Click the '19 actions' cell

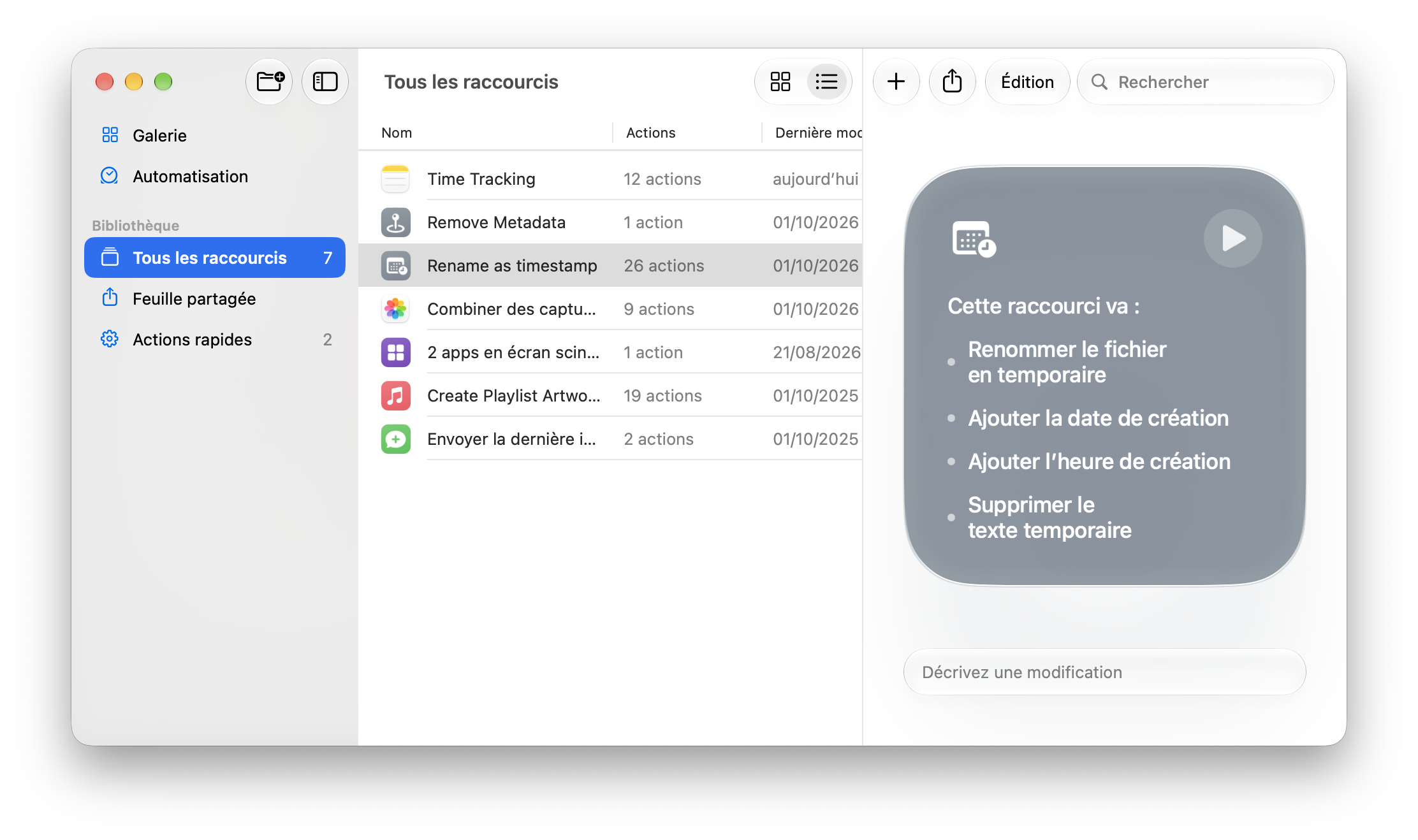(662, 396)
